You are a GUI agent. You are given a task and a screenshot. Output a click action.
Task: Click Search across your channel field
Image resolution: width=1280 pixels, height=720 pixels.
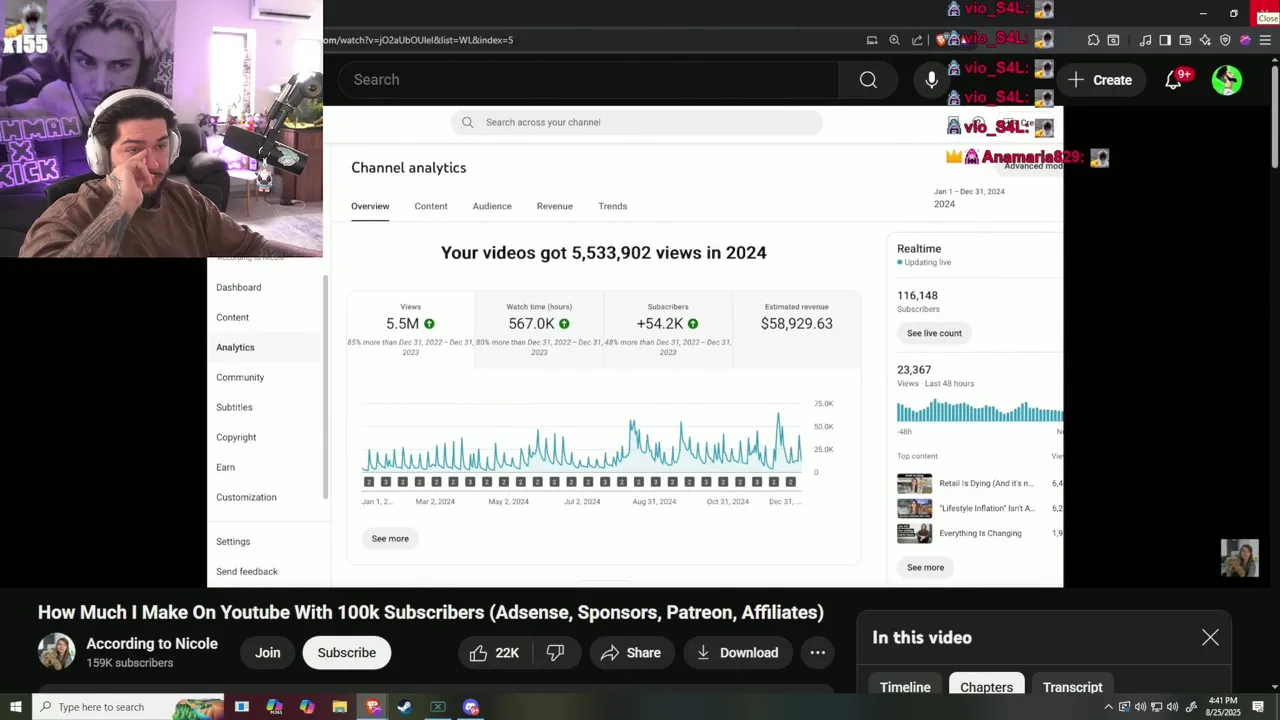[x=636, y=122]
